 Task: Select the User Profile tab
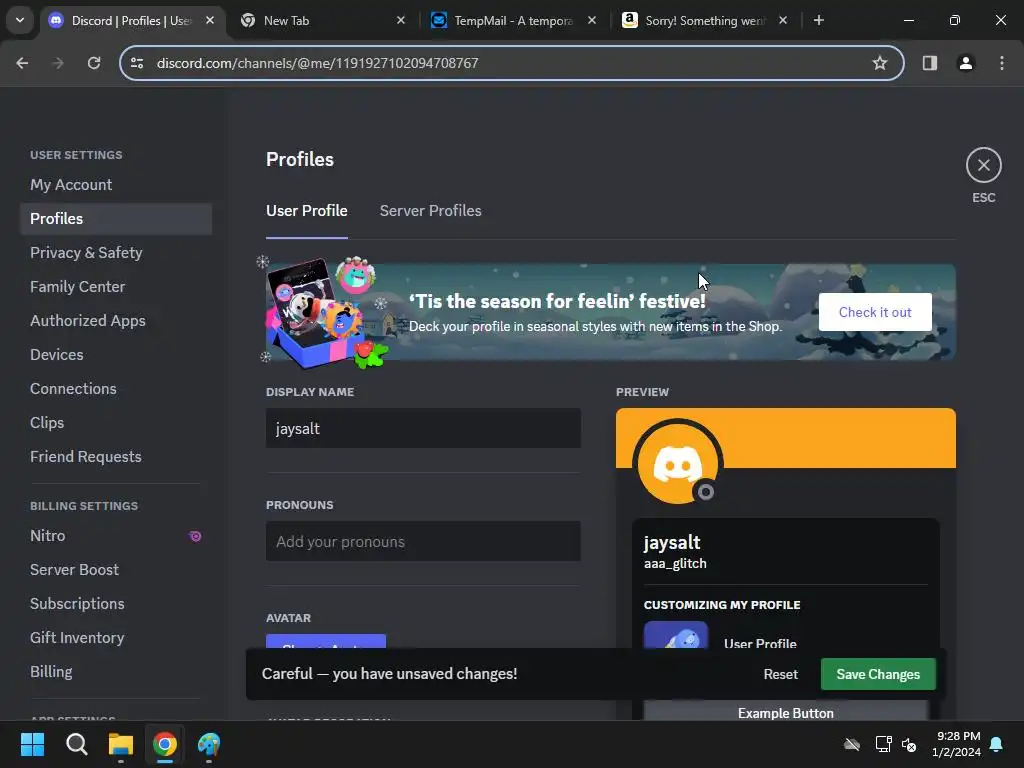click(x=306, y=211)
